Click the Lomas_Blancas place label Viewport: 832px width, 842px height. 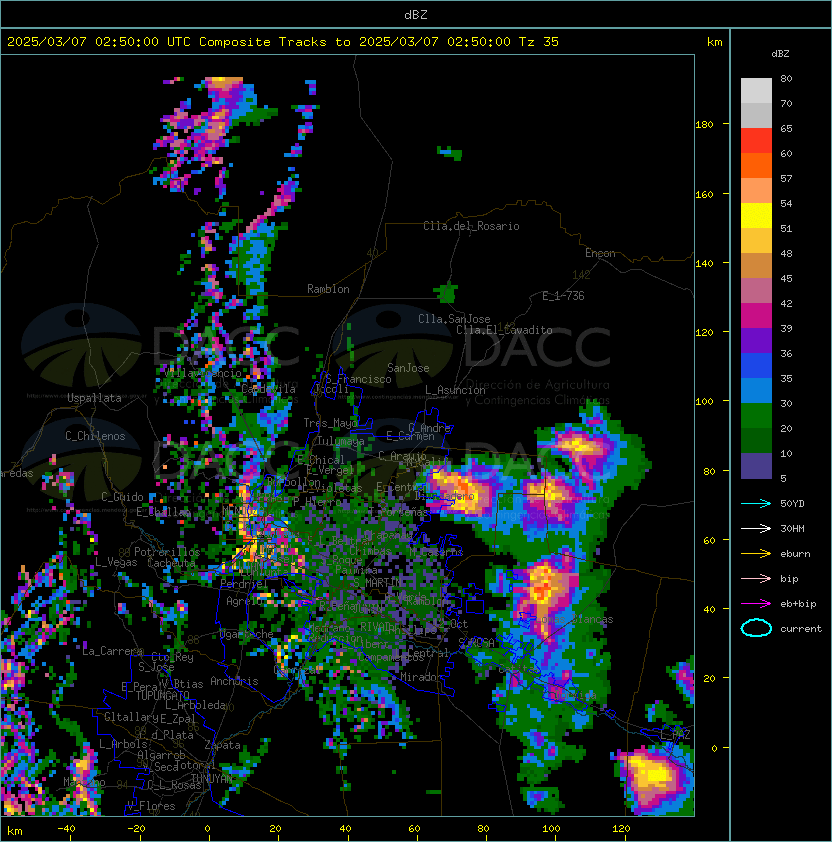573,619
